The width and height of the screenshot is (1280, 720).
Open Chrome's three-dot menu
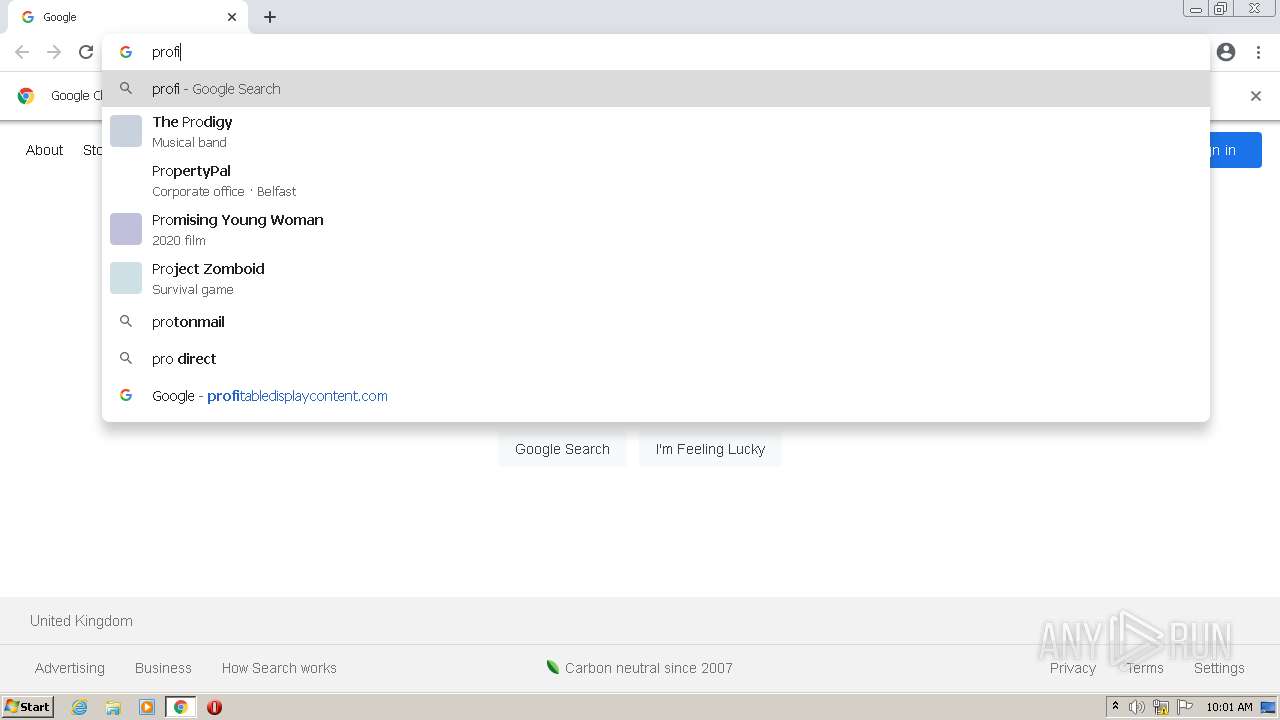click(1258, 52)
